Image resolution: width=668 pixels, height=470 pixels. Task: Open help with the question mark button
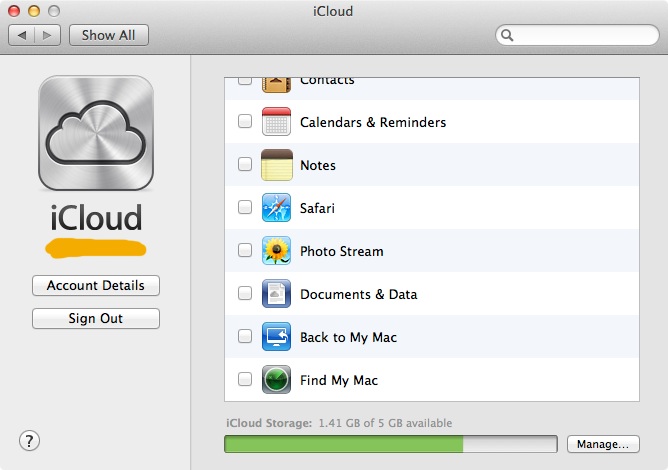point(29,441)
